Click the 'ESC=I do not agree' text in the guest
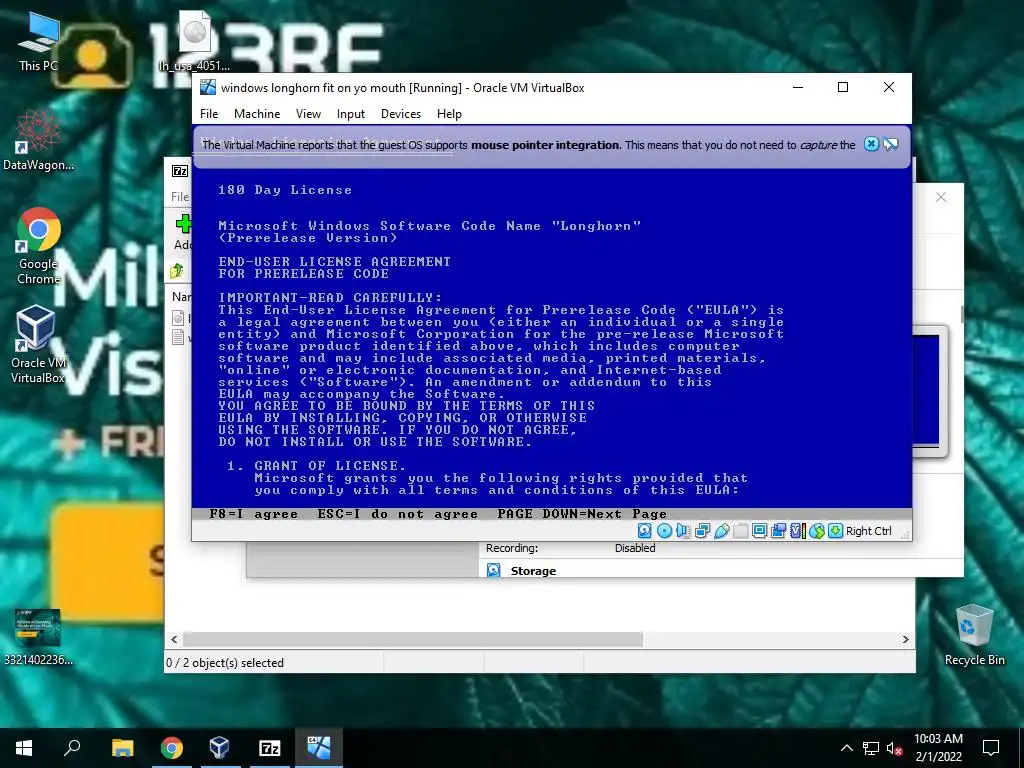Viewport: 1024px width, 768px height. [x=398, y=514]
